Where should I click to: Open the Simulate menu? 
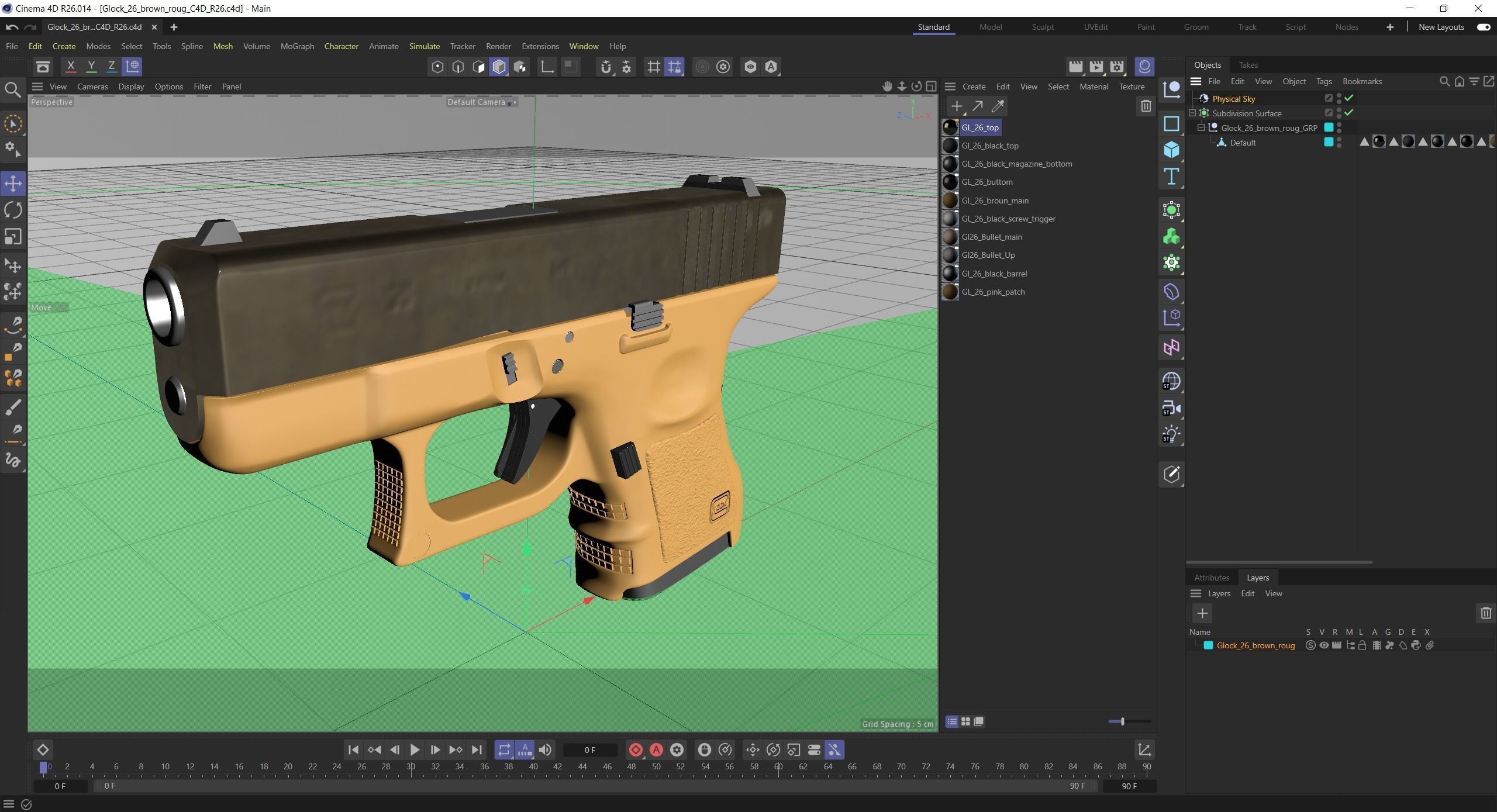425,46
